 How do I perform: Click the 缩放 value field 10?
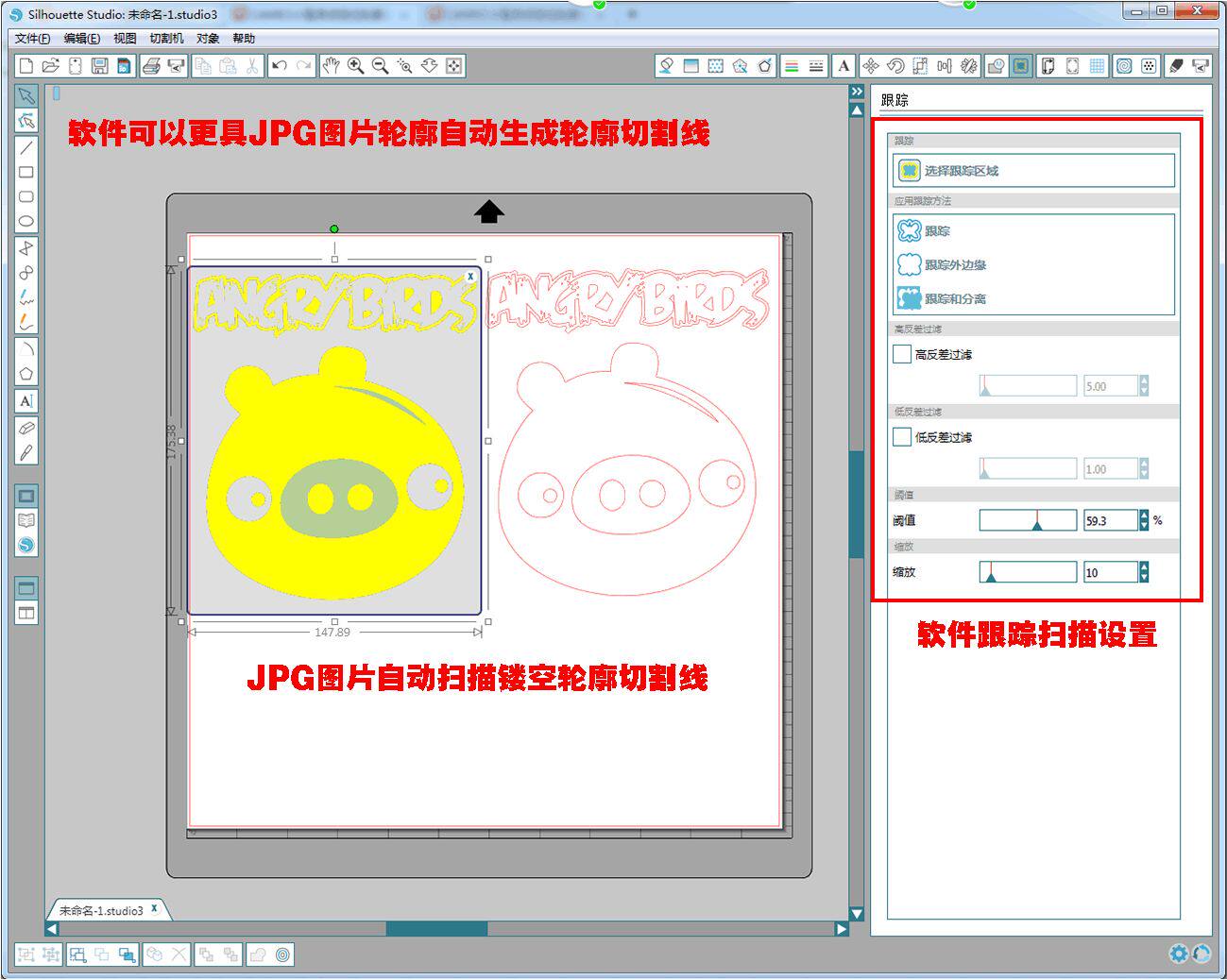[x=1110, y=572]
